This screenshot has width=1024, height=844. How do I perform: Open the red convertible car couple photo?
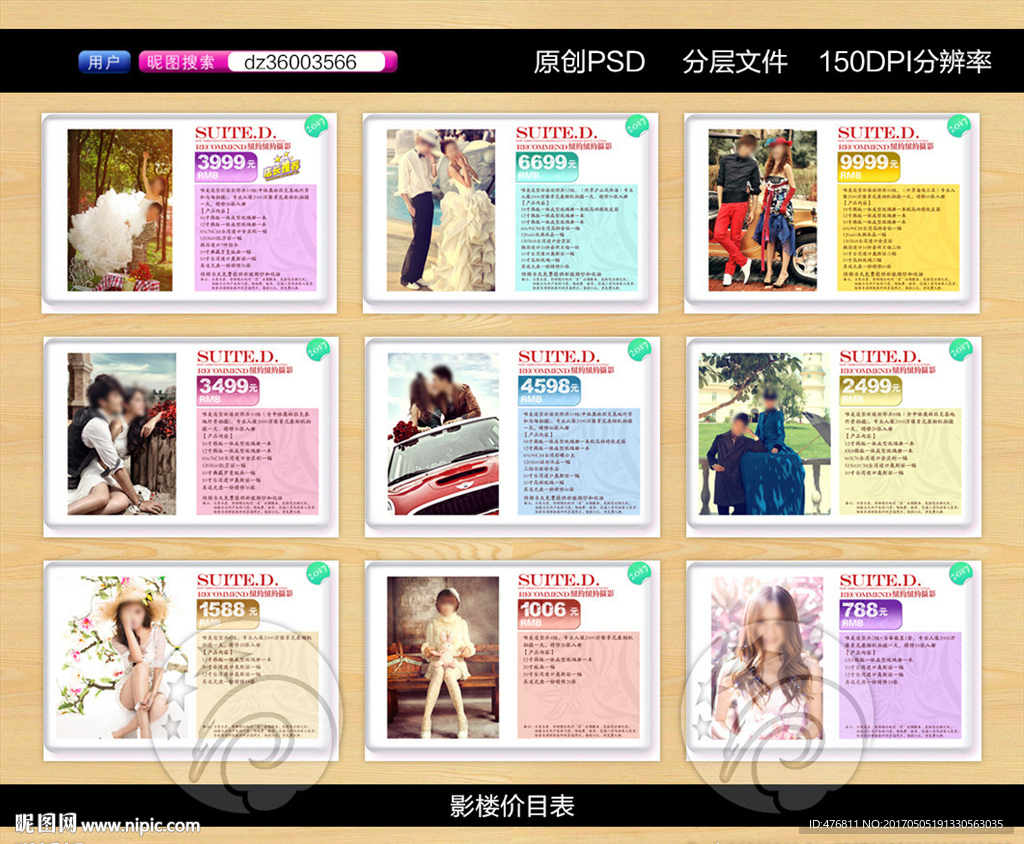(x=443, y=433)
